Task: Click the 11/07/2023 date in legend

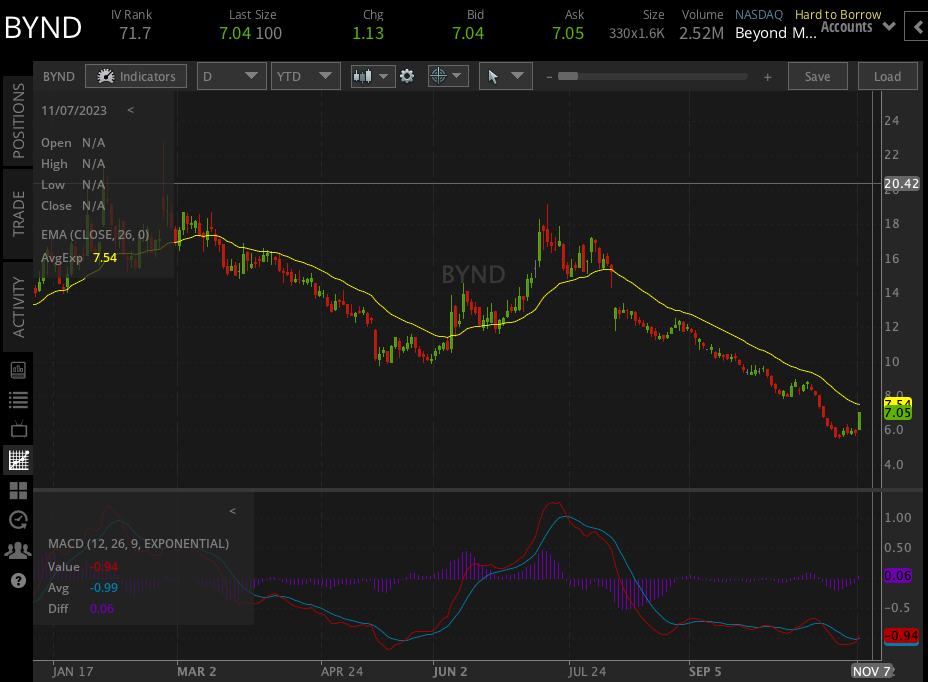Action: [74, 111]
